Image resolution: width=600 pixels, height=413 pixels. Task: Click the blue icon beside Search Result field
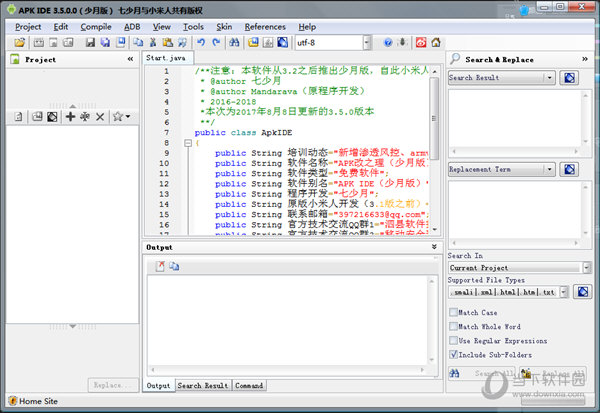pyautogui.click(x=569, y=78)
